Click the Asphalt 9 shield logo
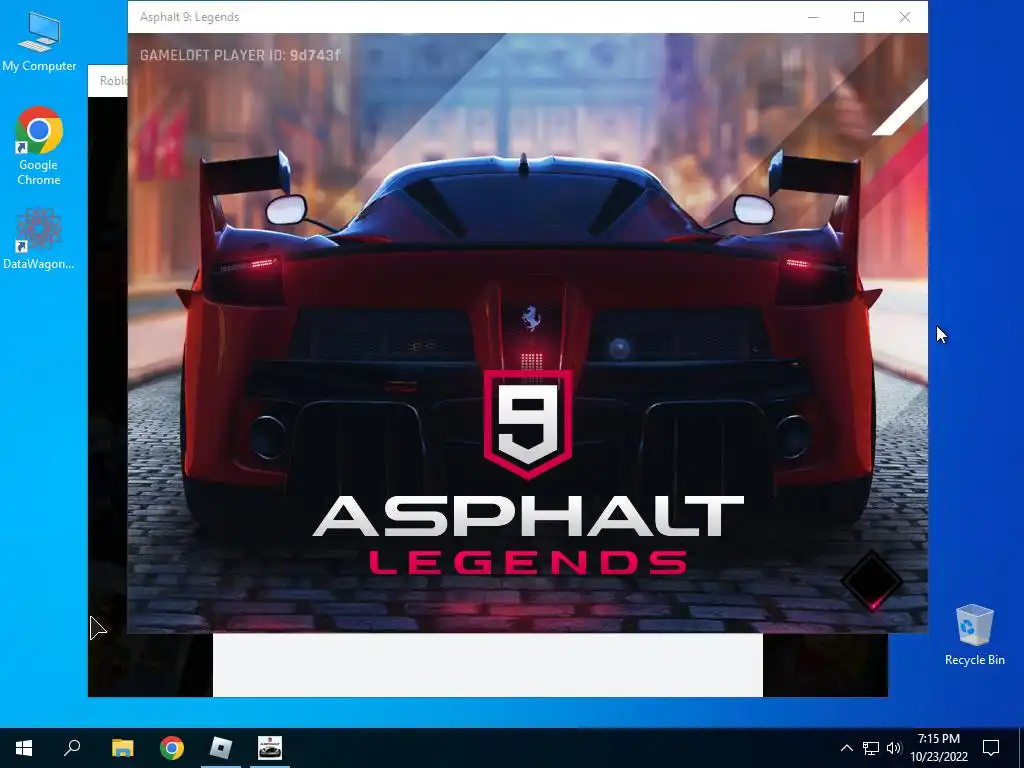Viewport: 1024px width, 768px height. [x=528, y=424]
